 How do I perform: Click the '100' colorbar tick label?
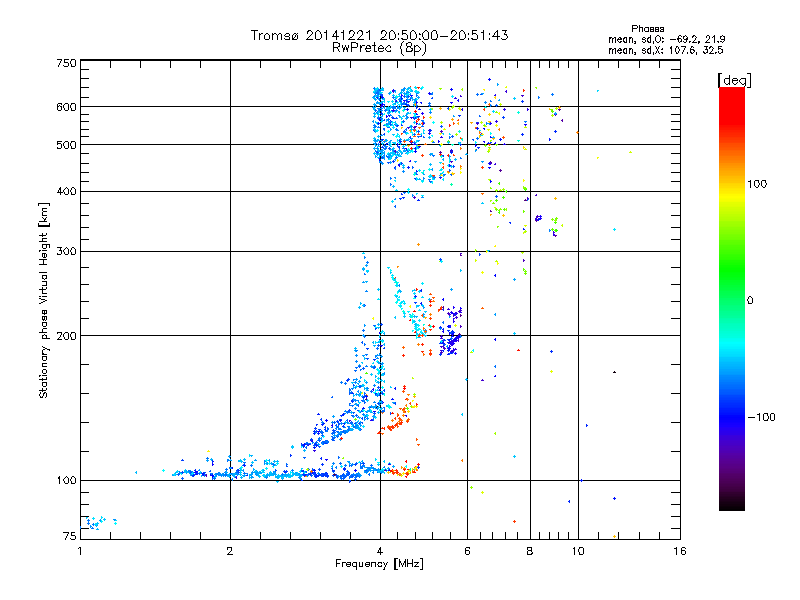point(757,184)
